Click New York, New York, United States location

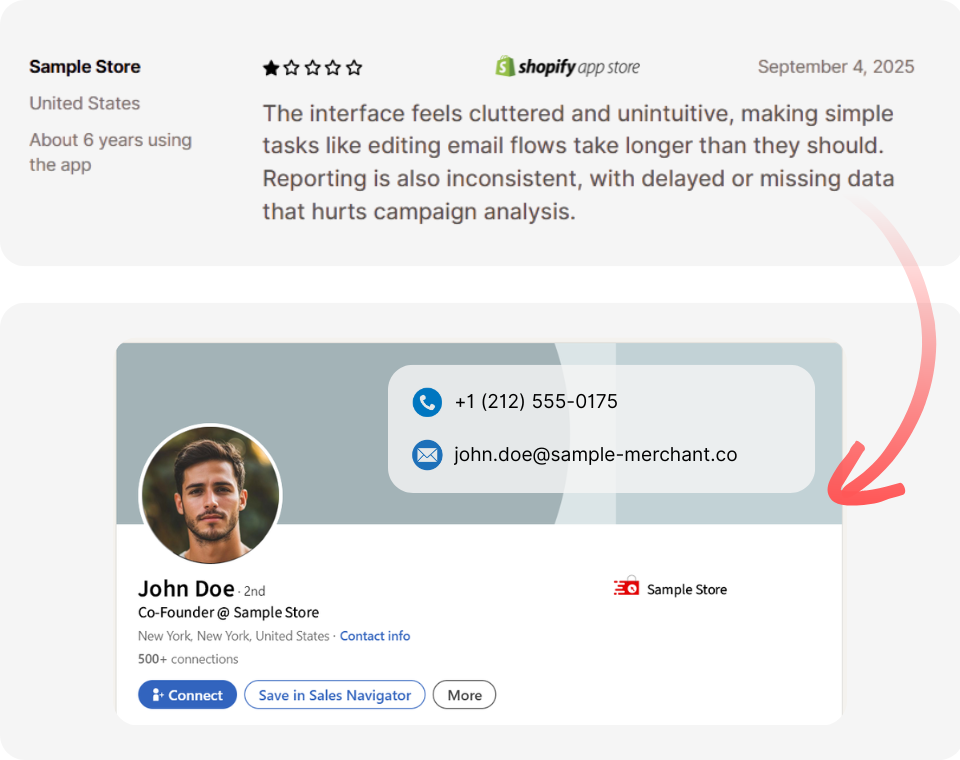point(233,636)
